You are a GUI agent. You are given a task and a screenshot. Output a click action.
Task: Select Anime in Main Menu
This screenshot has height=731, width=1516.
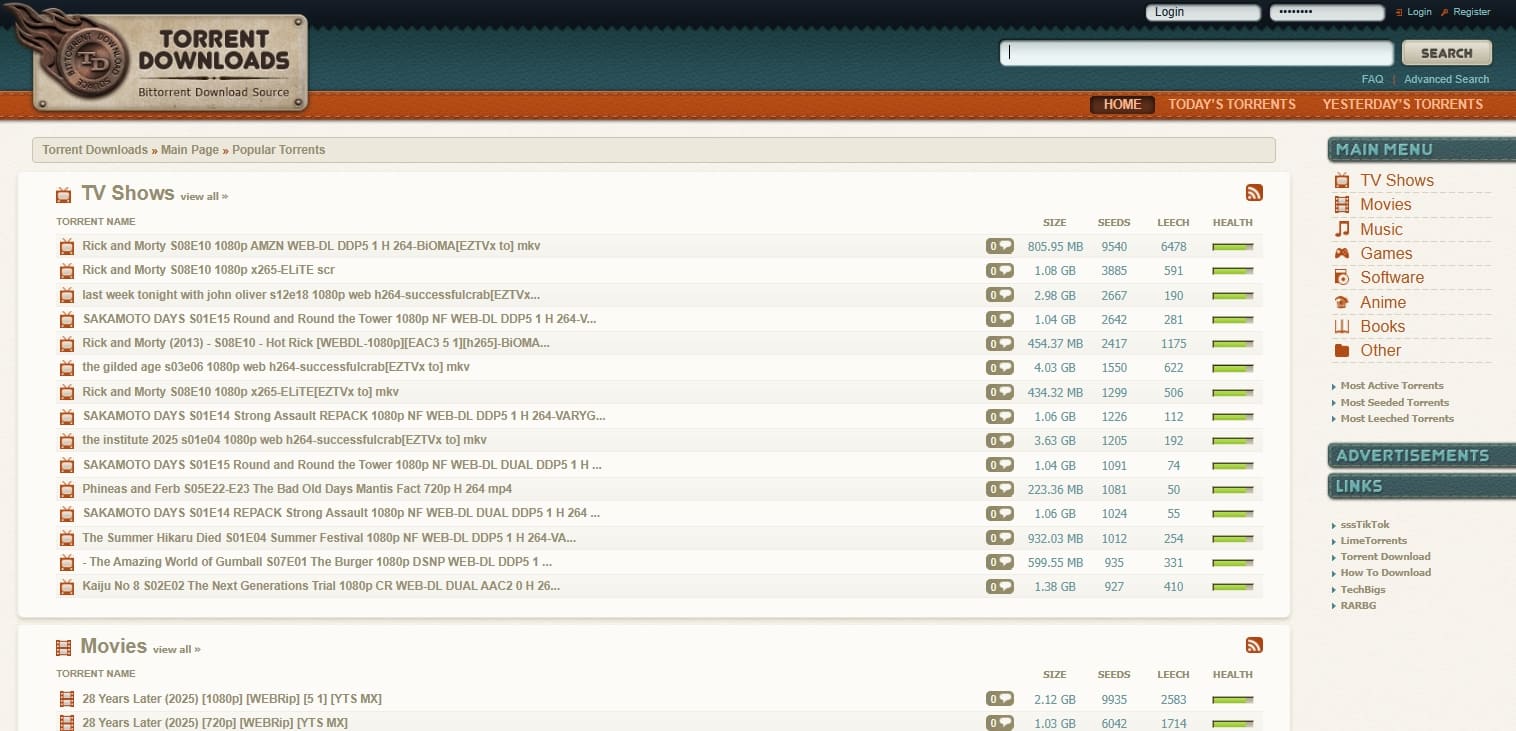tap(1383, 302)
